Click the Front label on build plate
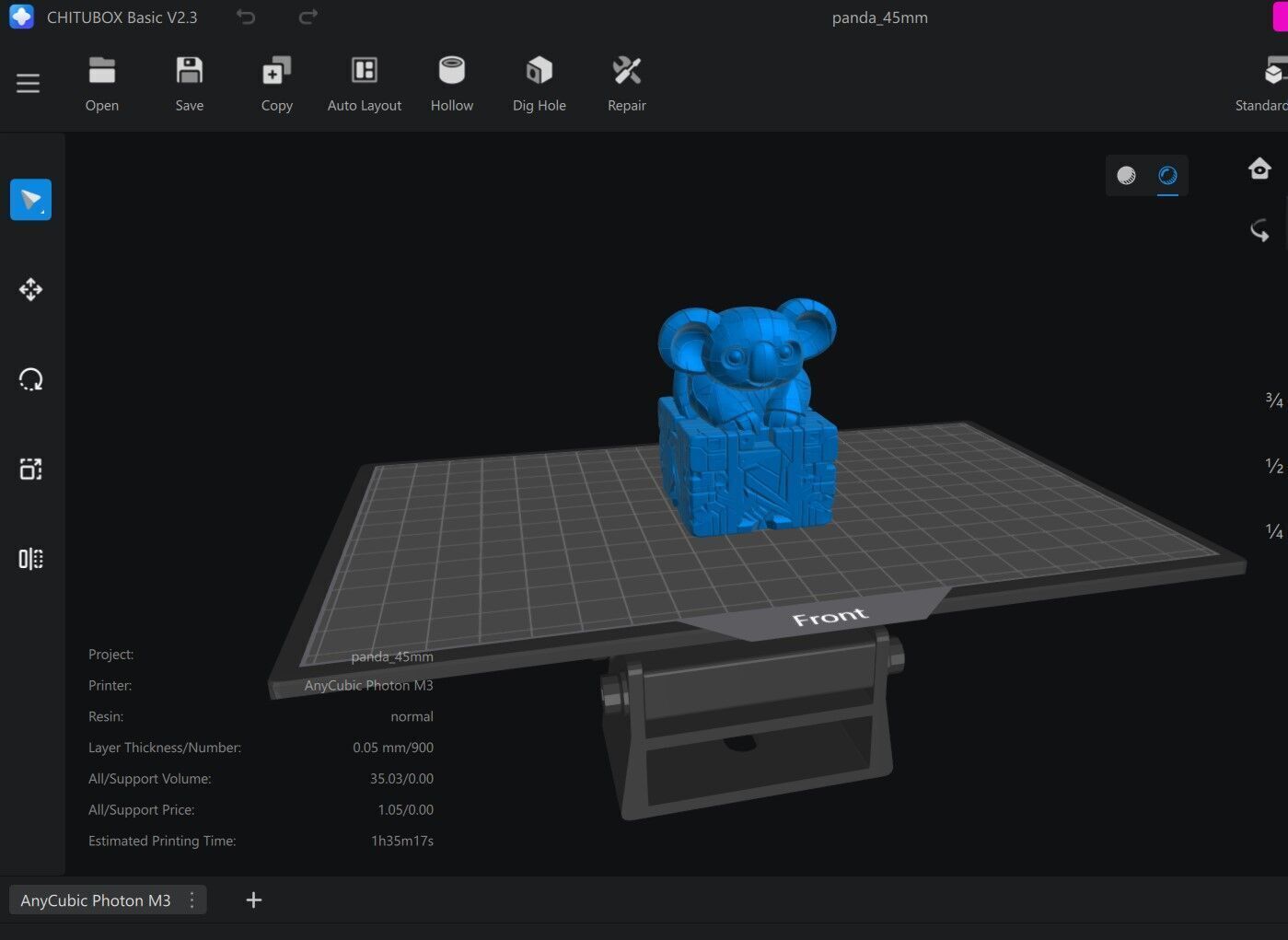 coord(830,617)
